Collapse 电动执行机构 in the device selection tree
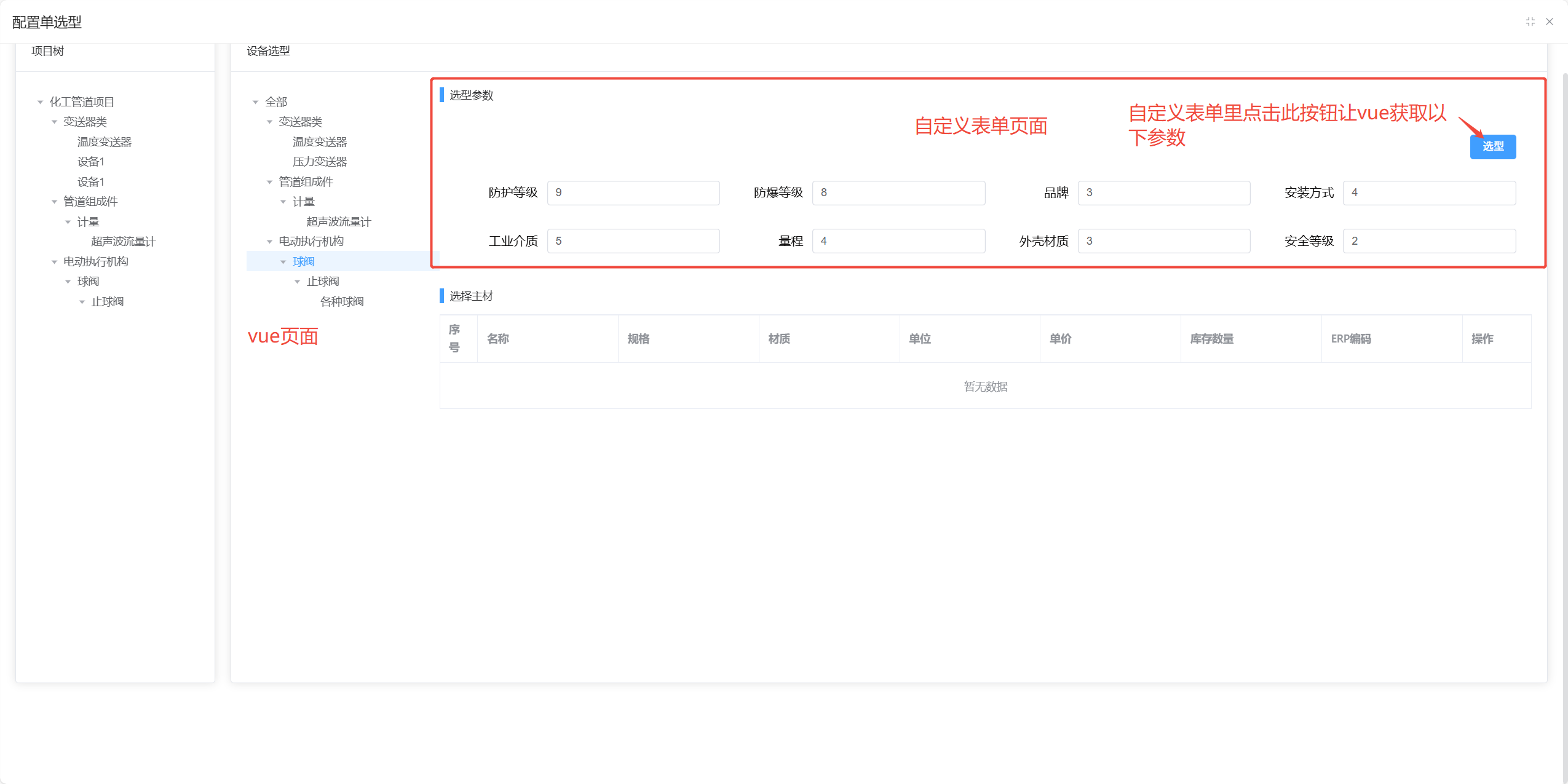 tap(269, 242)
